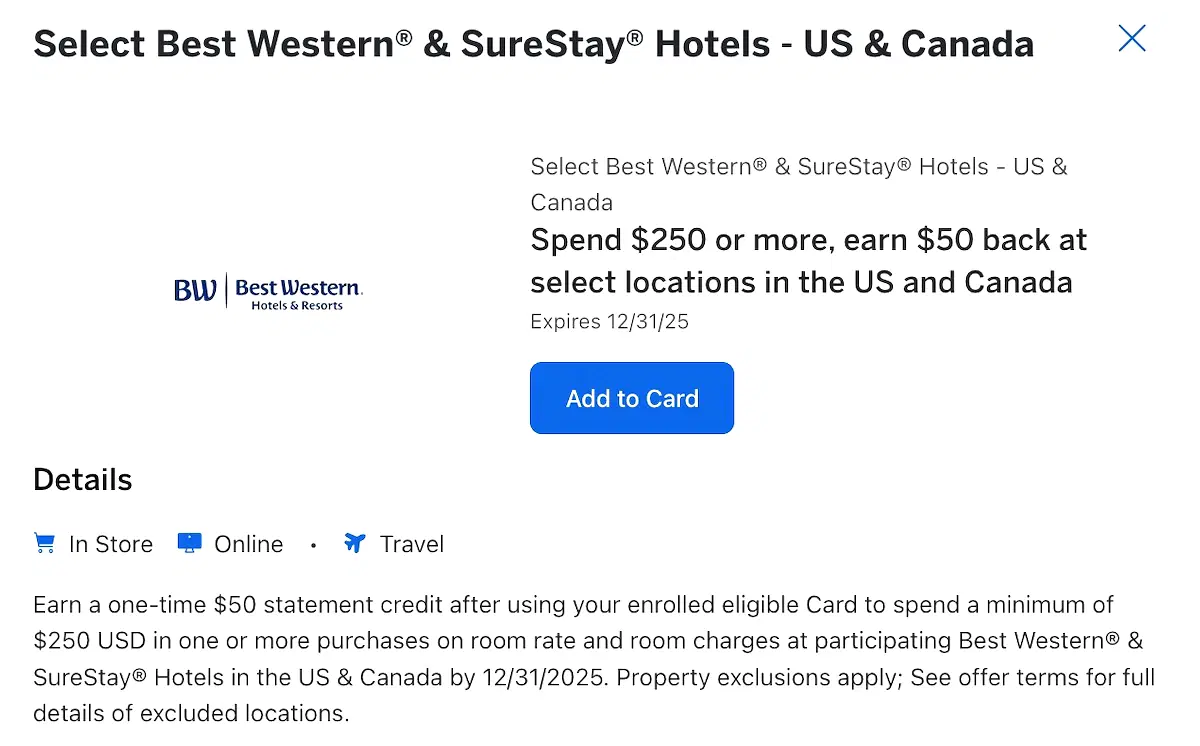Select the Select Best Western subtitle above the headline

[799, 184]
